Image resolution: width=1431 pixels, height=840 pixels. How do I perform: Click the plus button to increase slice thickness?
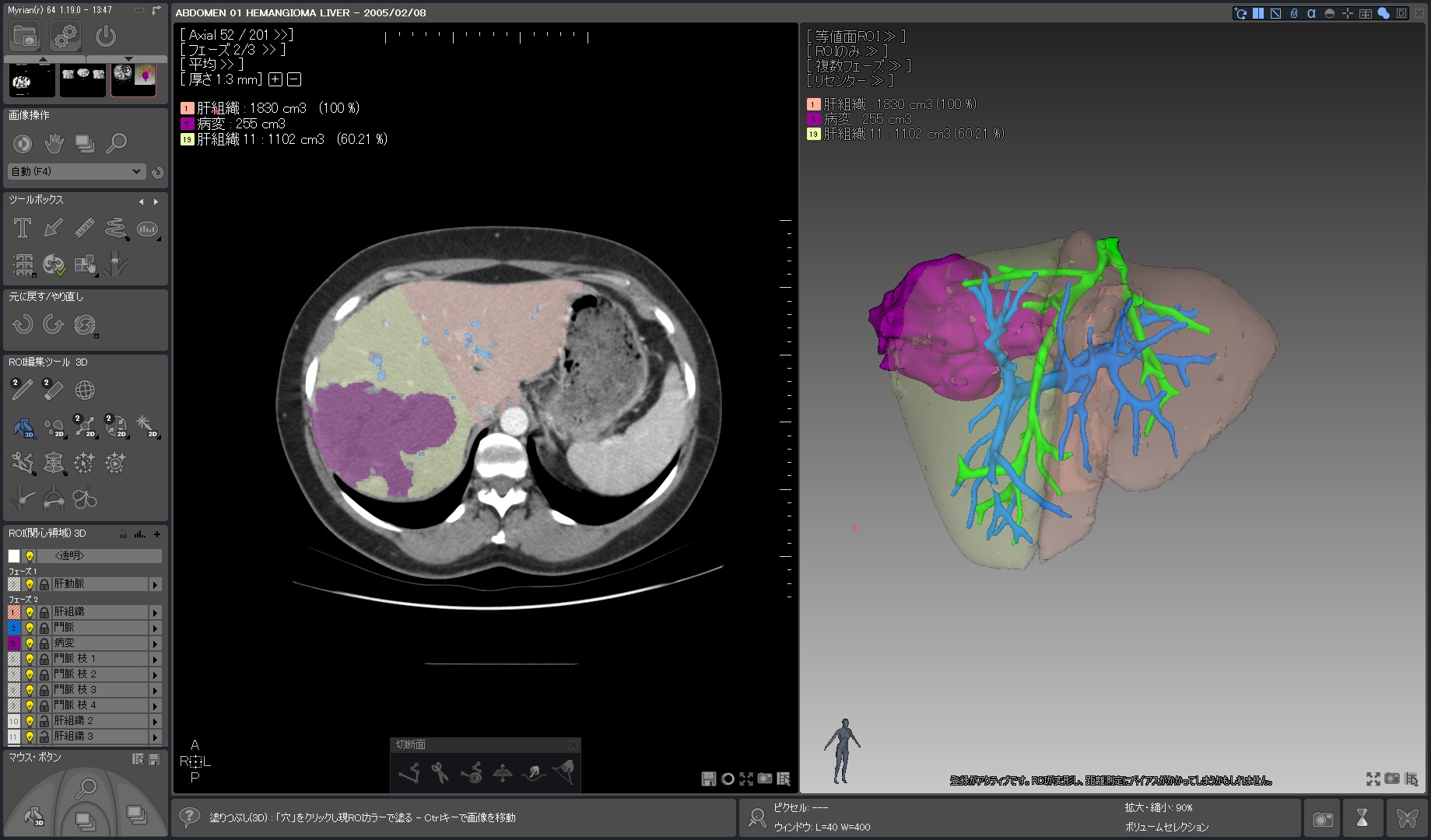(275, 79)
